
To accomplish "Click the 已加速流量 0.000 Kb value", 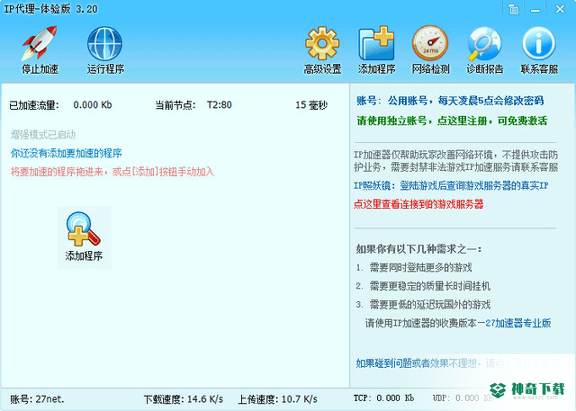I will [x=93, y=105].
